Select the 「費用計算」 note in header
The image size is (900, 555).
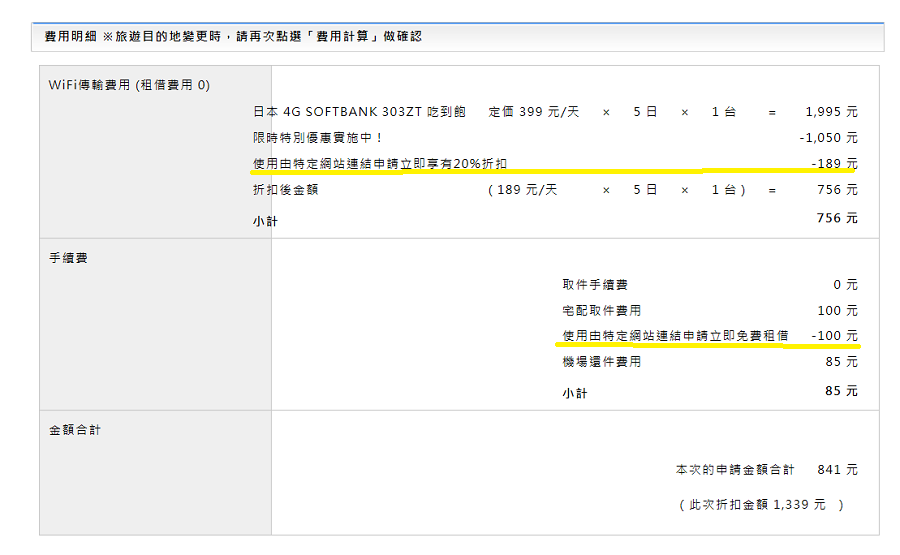click(342, 37)
